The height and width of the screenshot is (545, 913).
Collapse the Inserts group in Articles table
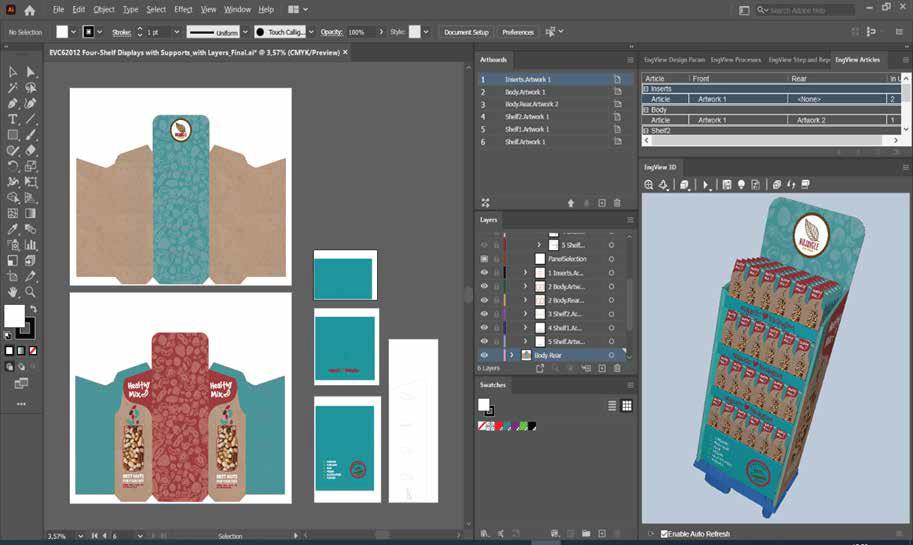pyautogui.click(x=646, y=89)
